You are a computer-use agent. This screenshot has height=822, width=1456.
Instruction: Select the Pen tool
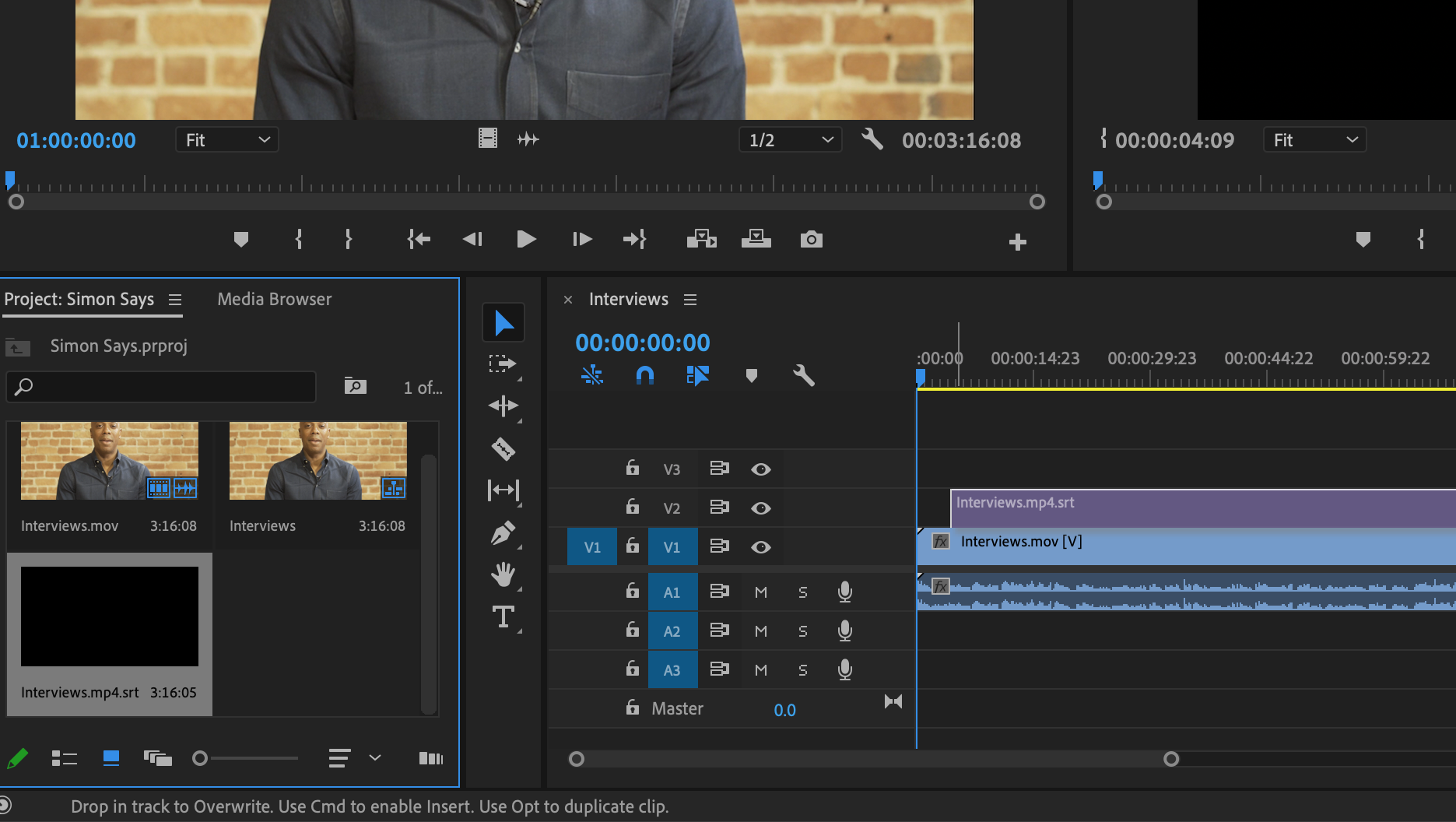pyautogui.click(x=503, y=533)
